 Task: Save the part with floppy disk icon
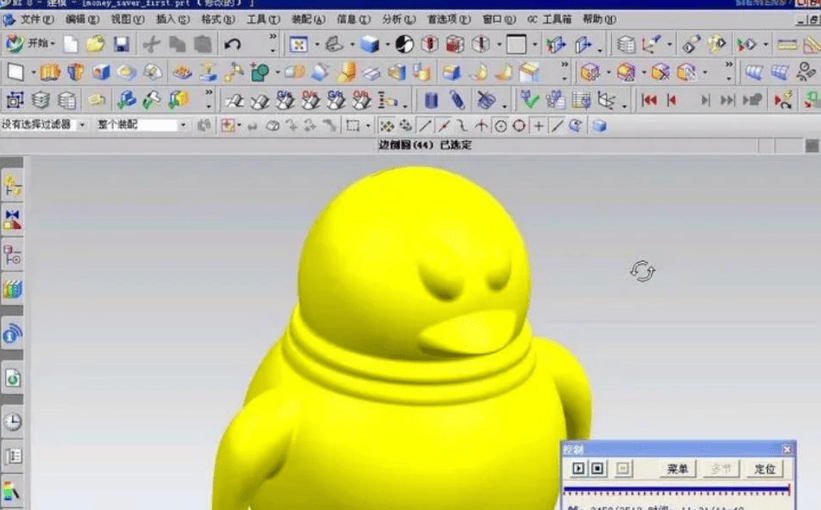(x=121, y=44)
